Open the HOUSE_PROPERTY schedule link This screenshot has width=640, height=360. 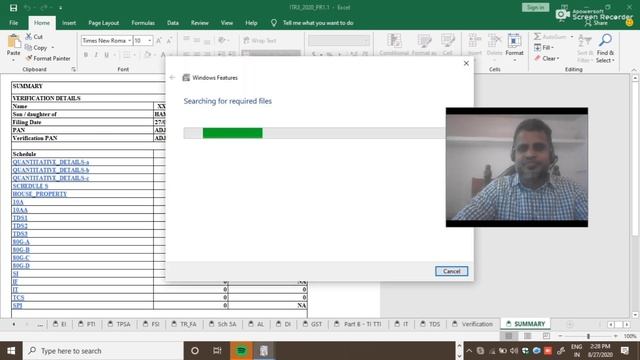point(40,194)
